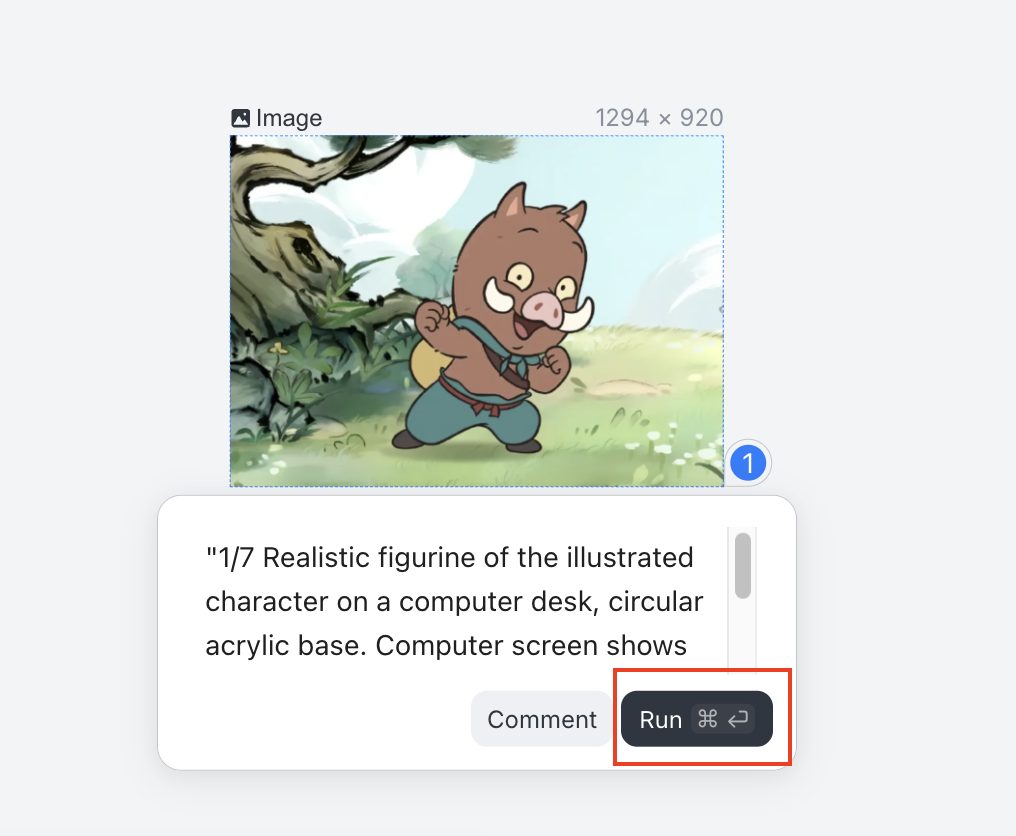Click the grassy meadow area of the image
The width and height of the screenshot is (1016, 836).
(640, 400)
